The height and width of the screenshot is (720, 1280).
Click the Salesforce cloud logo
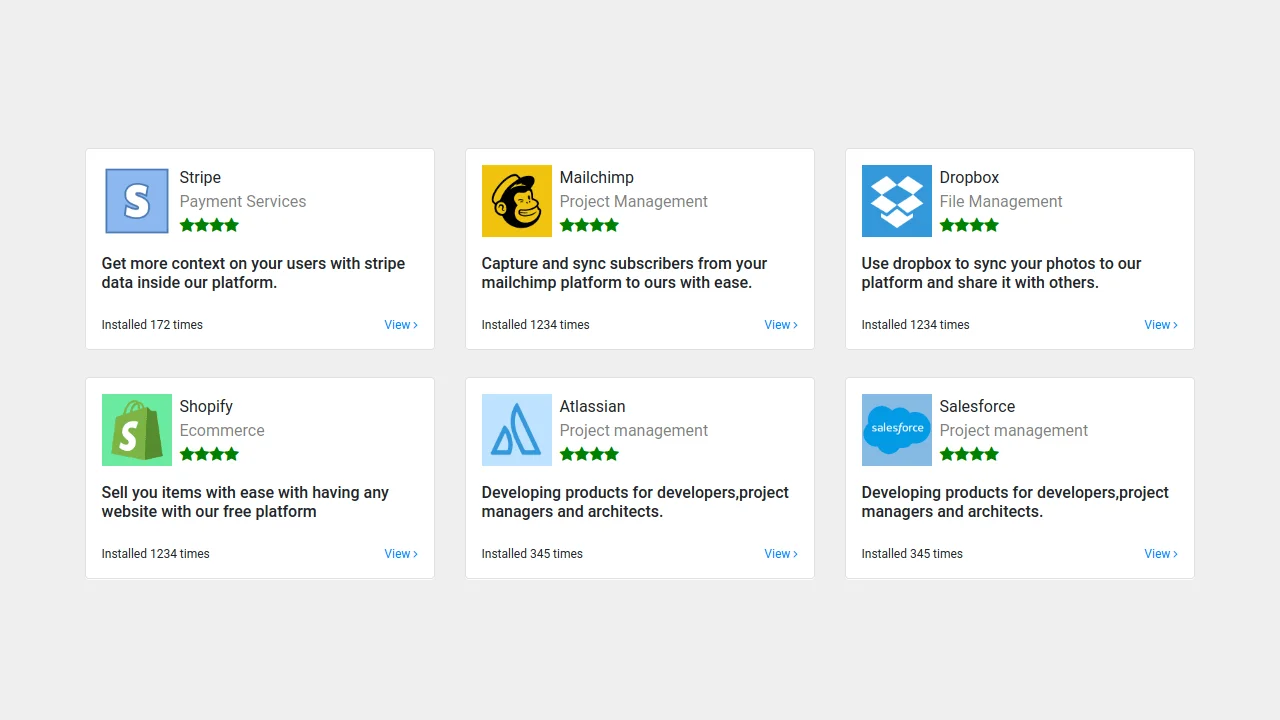click(896, 429)
